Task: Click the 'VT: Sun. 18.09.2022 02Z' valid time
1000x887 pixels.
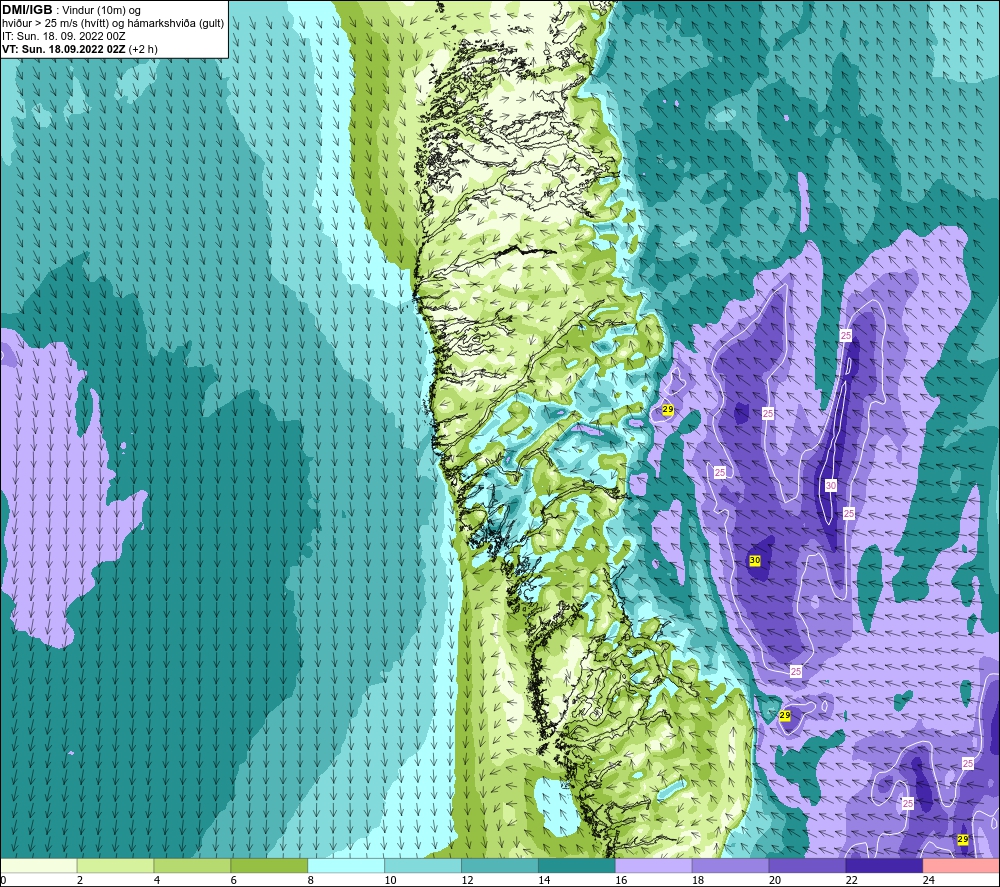Action: 64,49
